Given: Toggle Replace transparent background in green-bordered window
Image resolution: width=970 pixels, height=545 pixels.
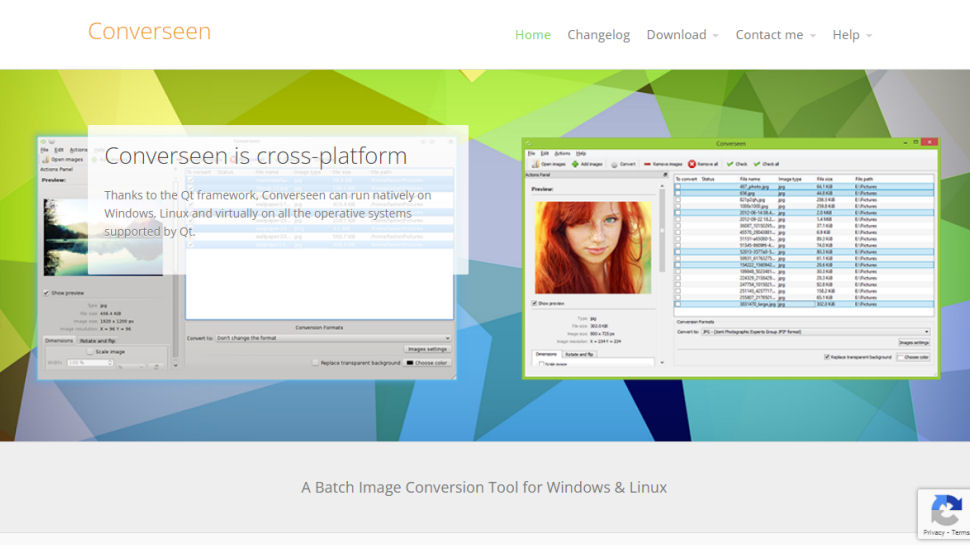Looking at the screenshot, I should point(826,357).
